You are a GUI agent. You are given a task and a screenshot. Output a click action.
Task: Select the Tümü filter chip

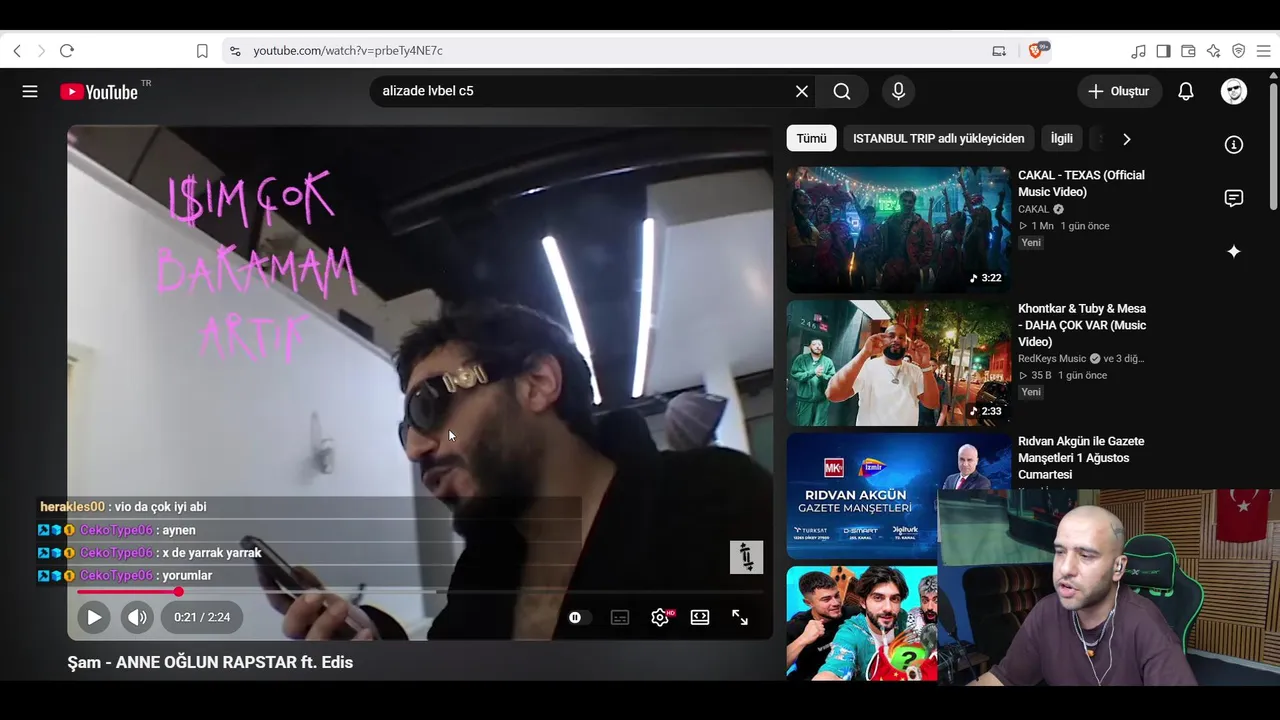811,139
